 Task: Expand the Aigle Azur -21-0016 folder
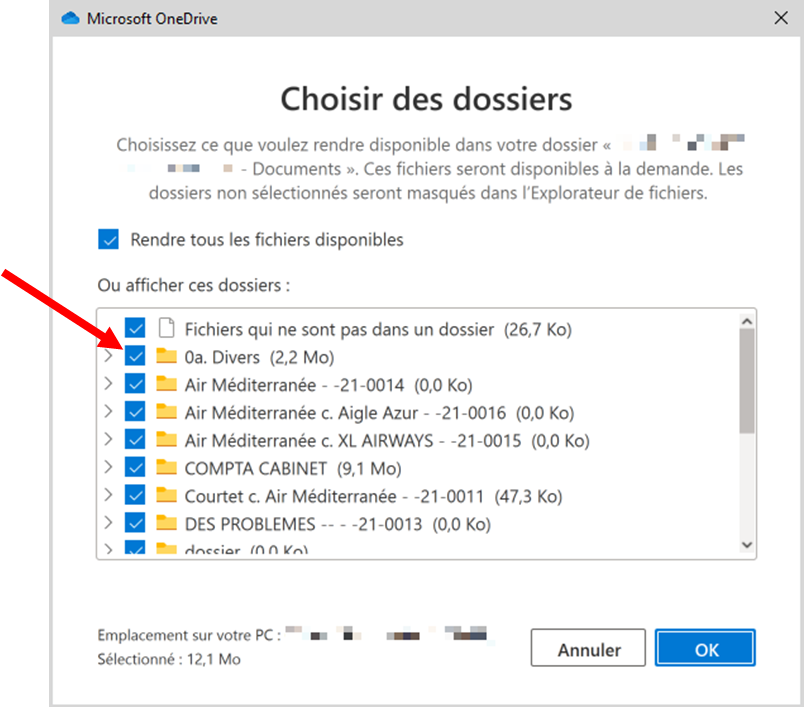click(108, 411)
